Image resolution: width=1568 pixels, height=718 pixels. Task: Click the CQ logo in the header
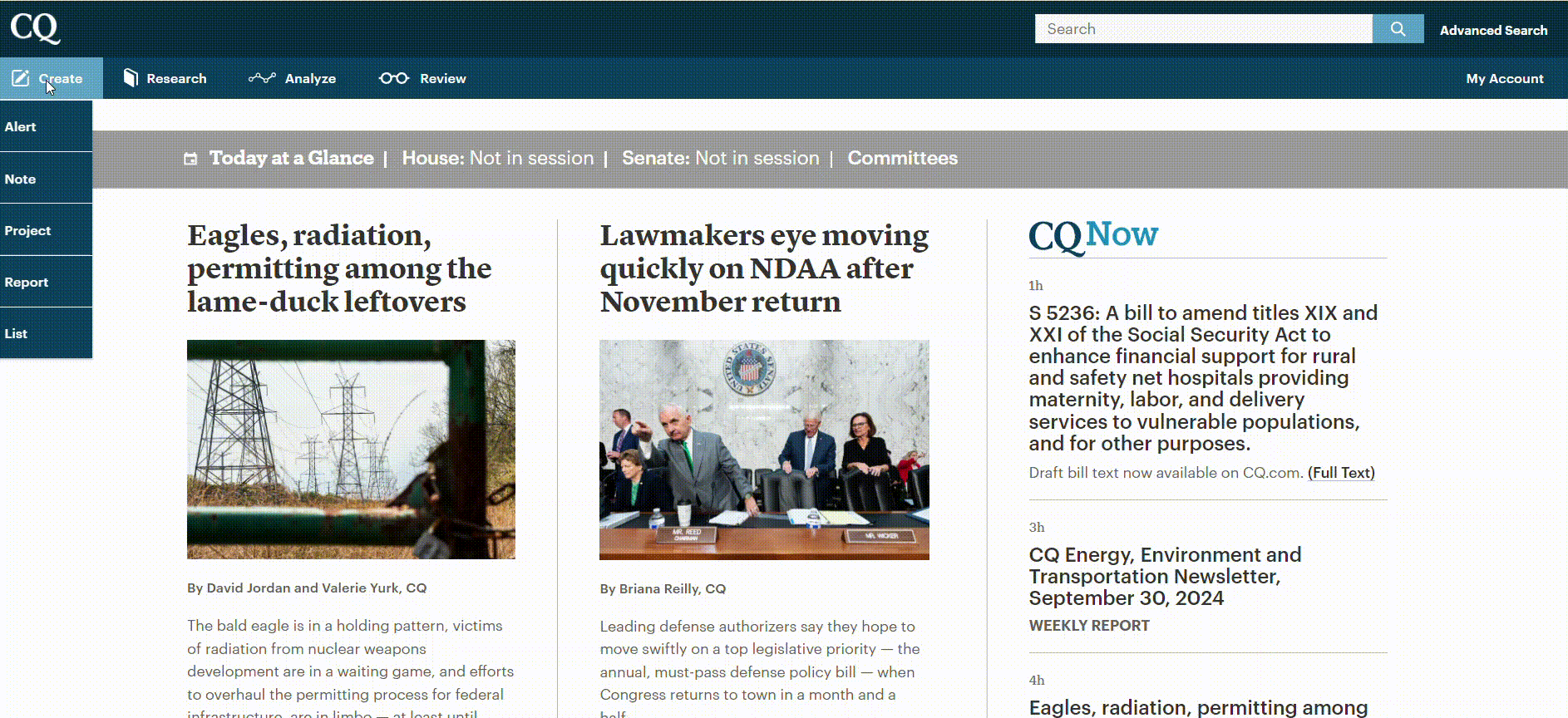(35, 27)
